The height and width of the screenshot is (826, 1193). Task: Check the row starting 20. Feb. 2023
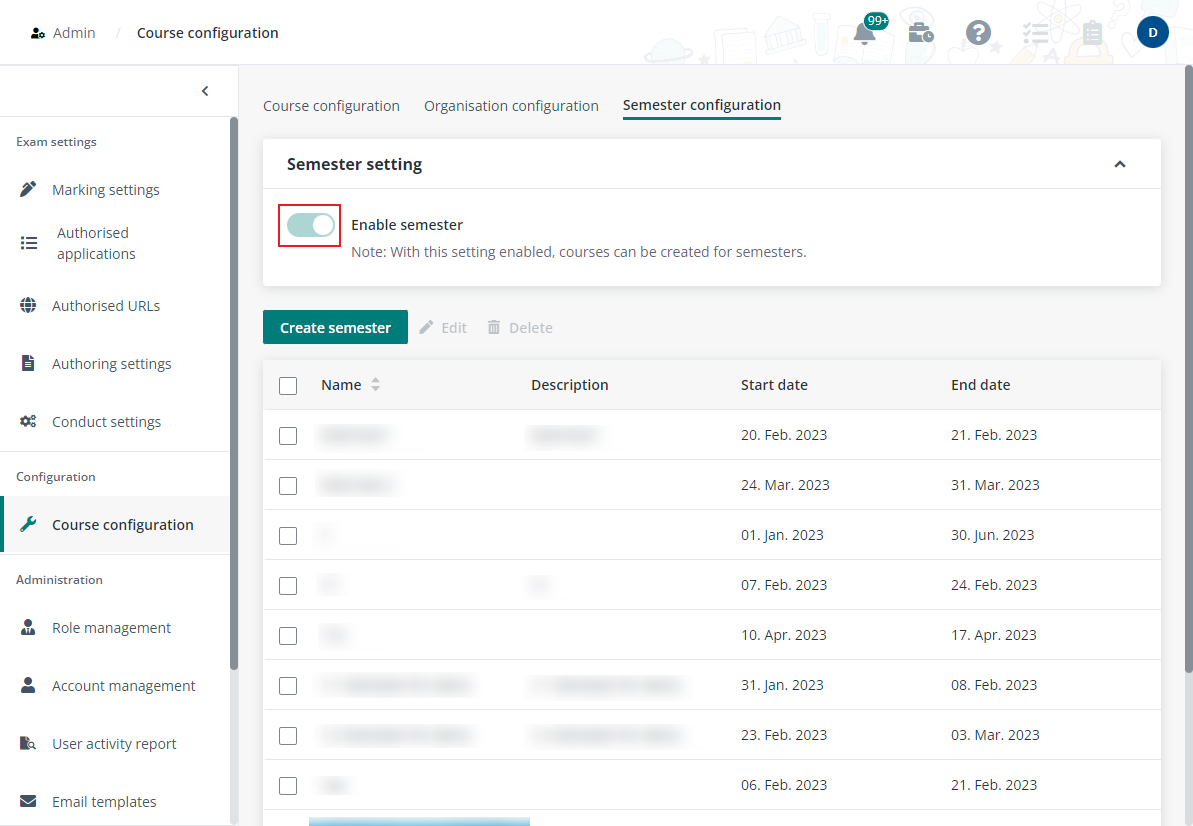pyautogui.click(x=288, y=436)
